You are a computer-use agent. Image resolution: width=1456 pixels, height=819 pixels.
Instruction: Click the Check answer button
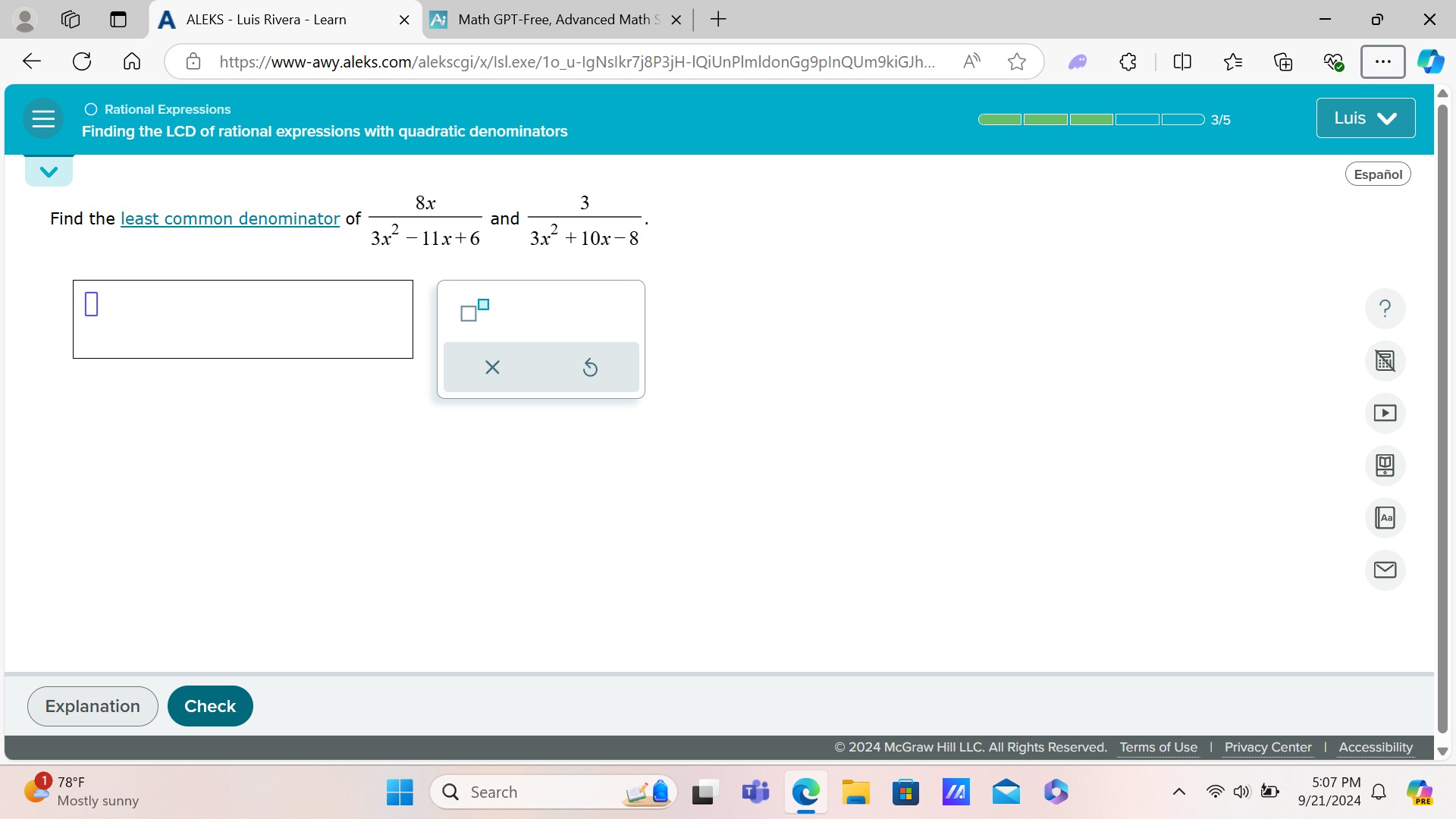[x=209, y=705]
